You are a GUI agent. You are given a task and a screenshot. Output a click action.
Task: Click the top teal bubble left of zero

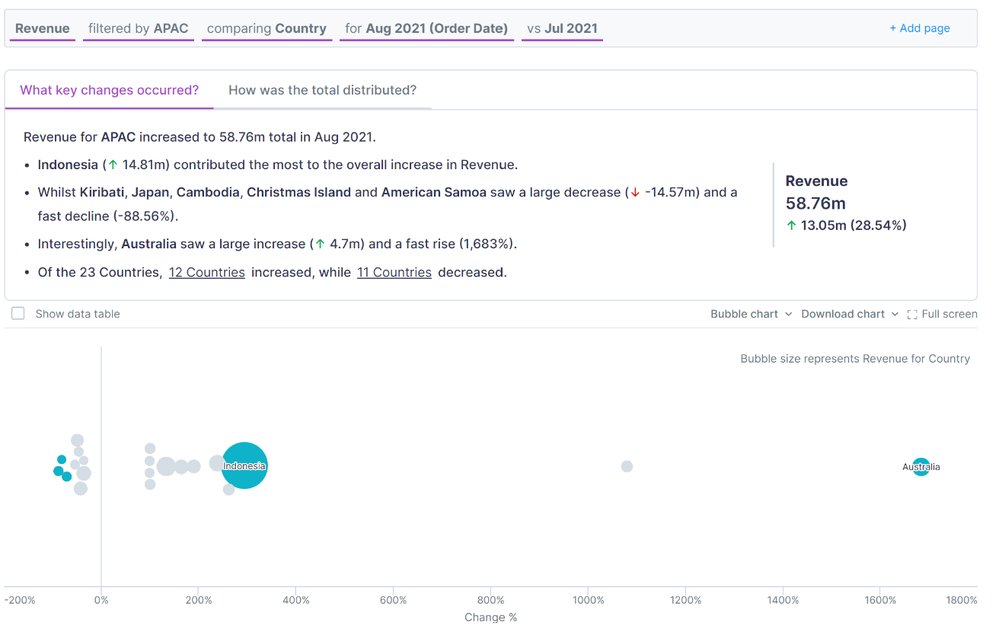pos(61,459)
